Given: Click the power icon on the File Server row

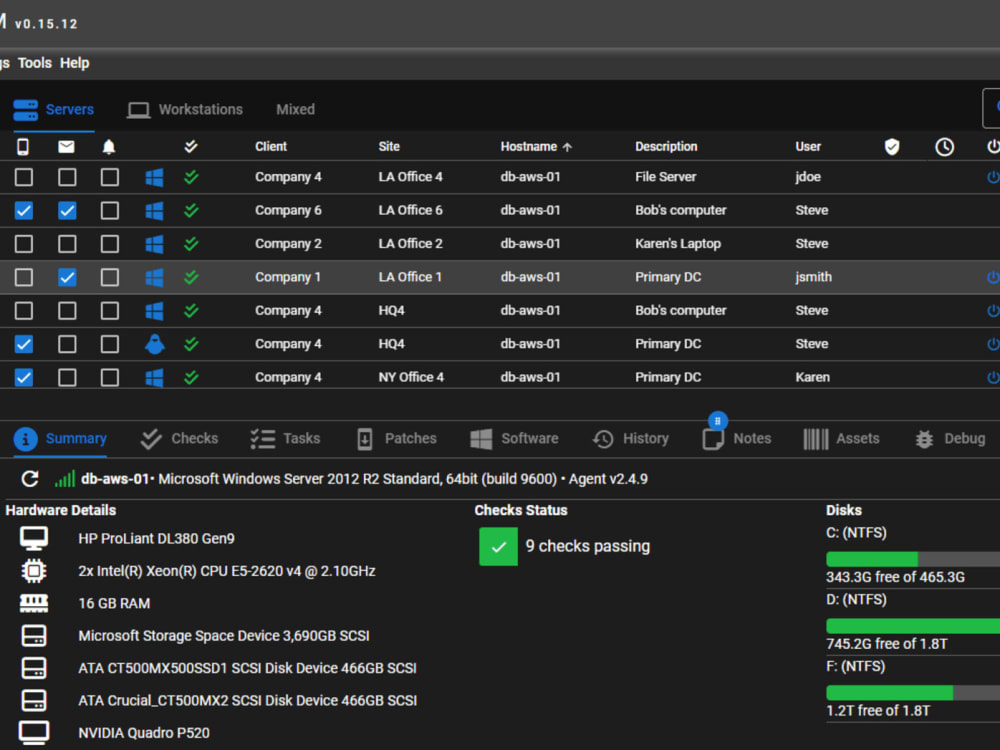Looking at the screenshot, I should (992, 177).
